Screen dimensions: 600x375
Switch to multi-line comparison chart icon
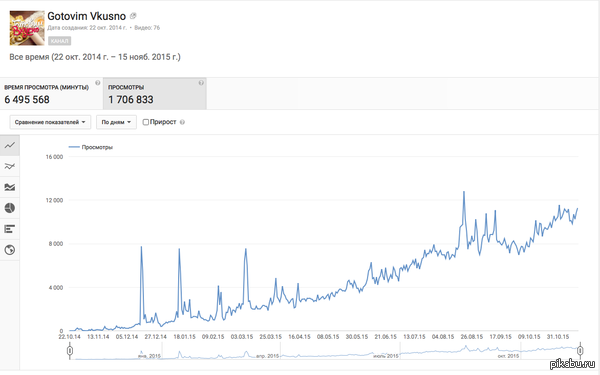click(x=10, y=166)
